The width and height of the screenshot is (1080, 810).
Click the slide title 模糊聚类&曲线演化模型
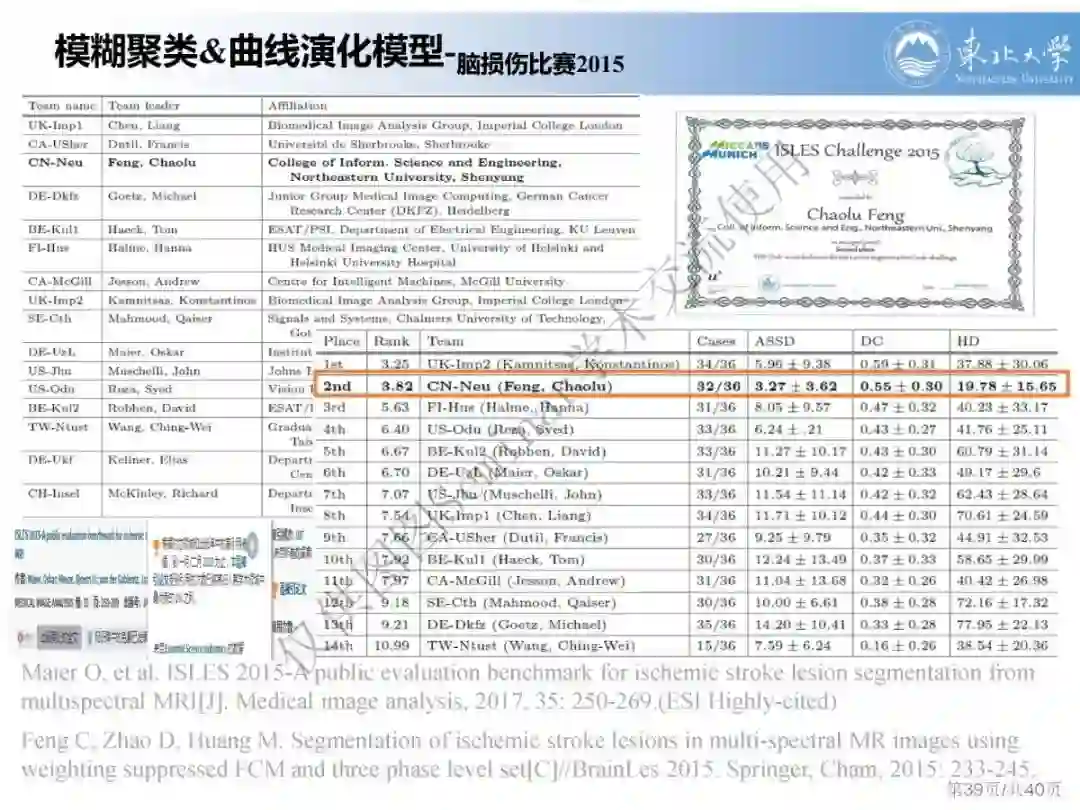point(248,52)
